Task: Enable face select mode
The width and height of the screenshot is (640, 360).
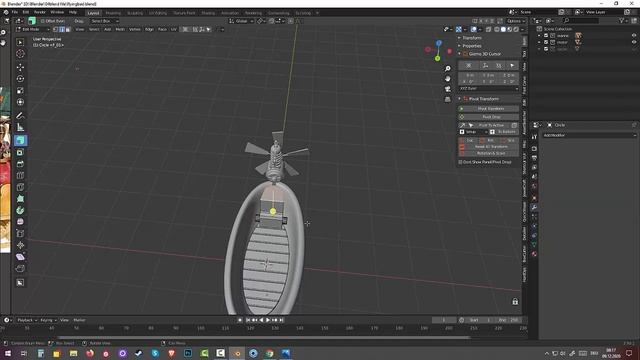Action: (x=68, y=29)
